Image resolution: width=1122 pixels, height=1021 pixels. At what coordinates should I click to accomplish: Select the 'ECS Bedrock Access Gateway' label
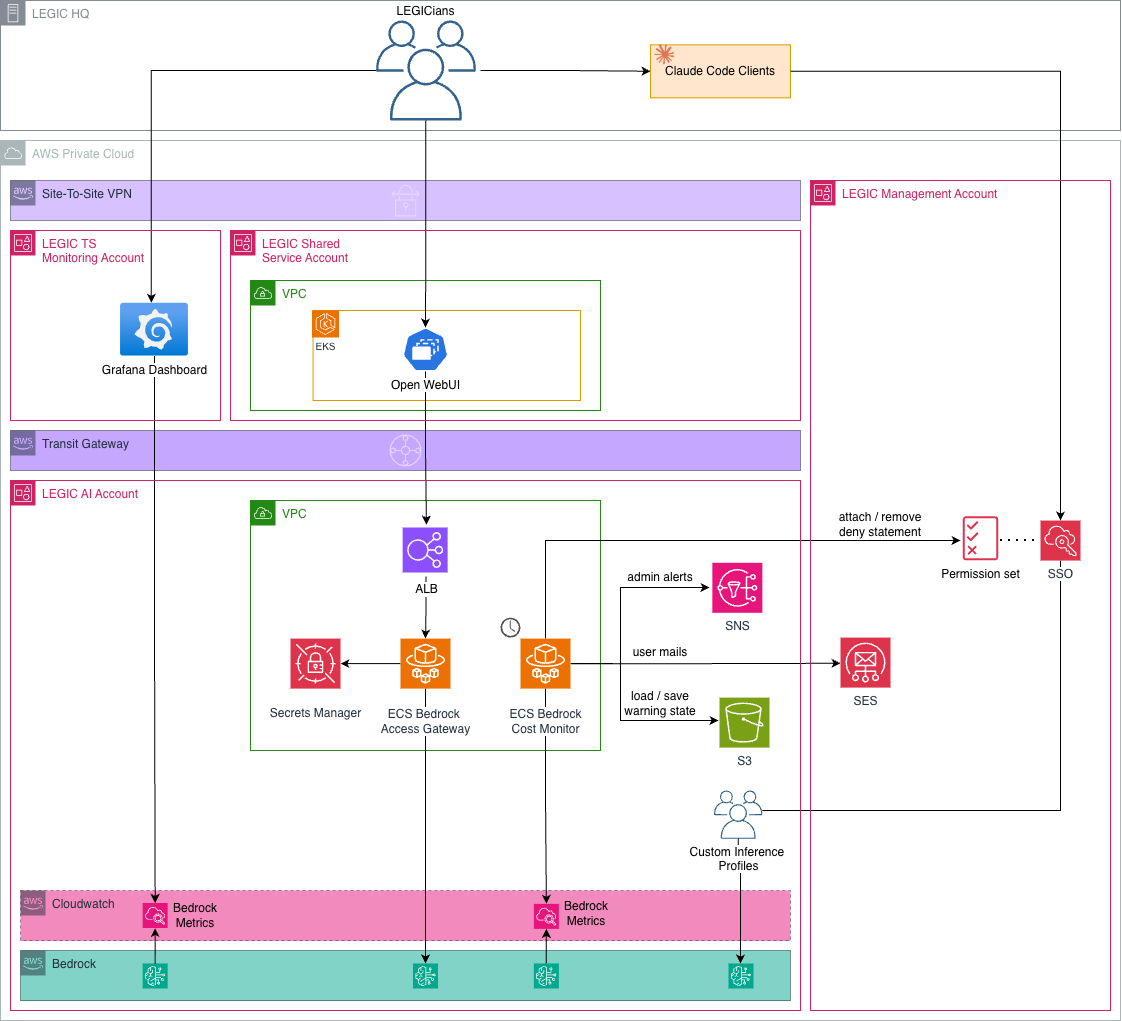[425, 721]
